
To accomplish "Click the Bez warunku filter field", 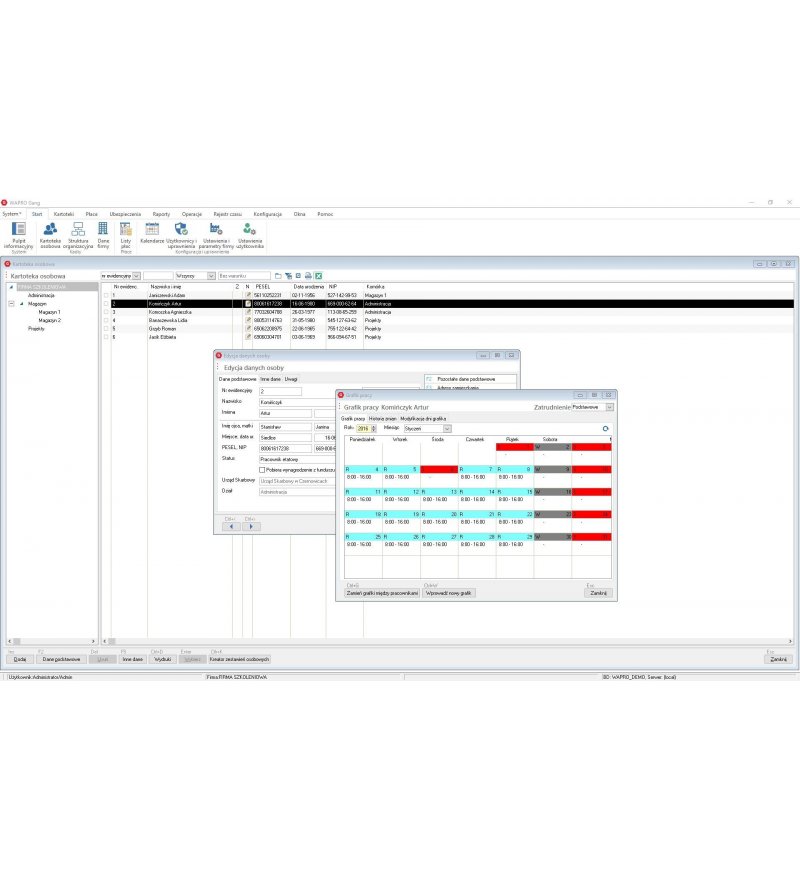I will click(244, 276).
